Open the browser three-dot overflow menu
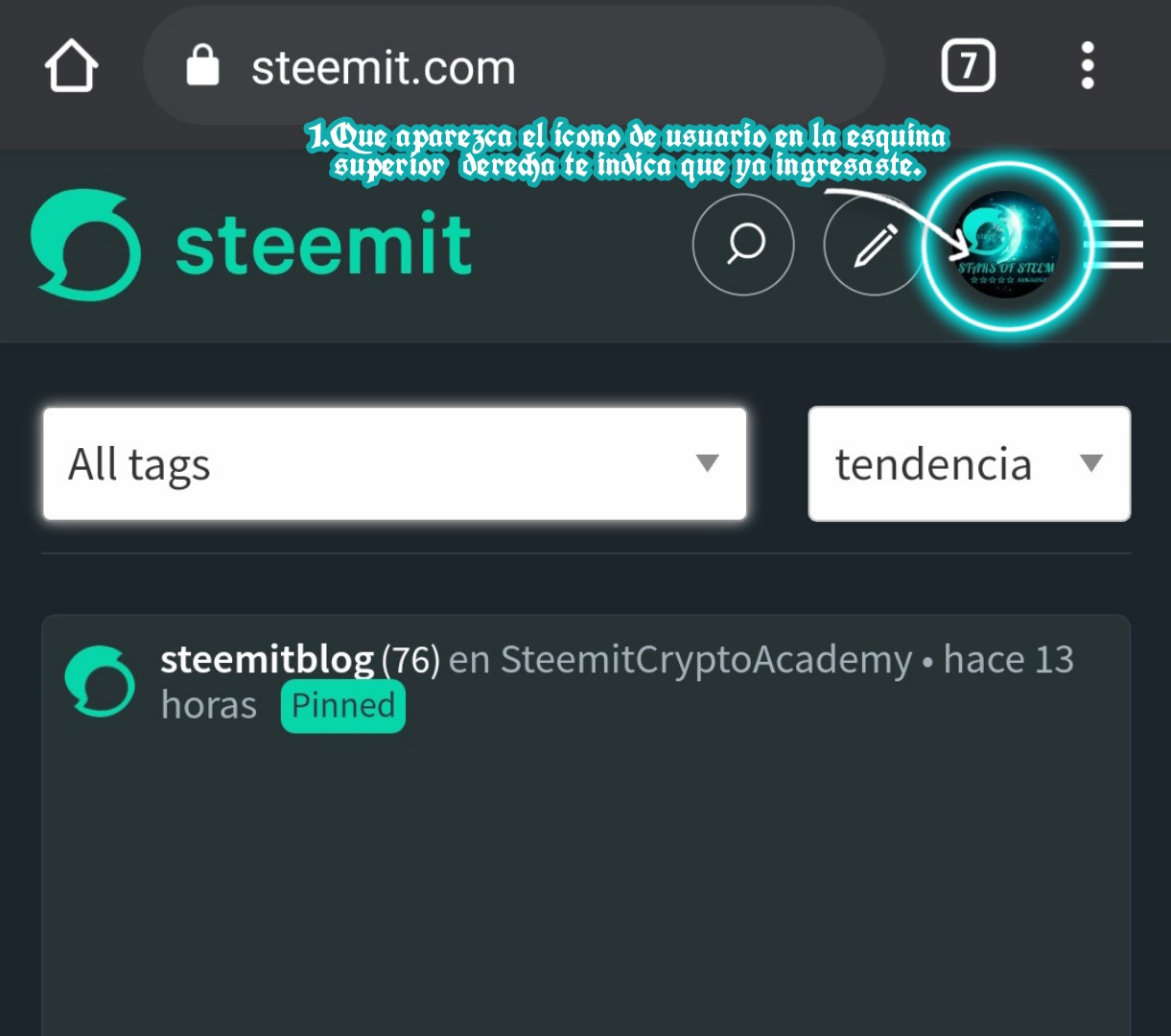 pyautogui.click(x=1087, y=66)
